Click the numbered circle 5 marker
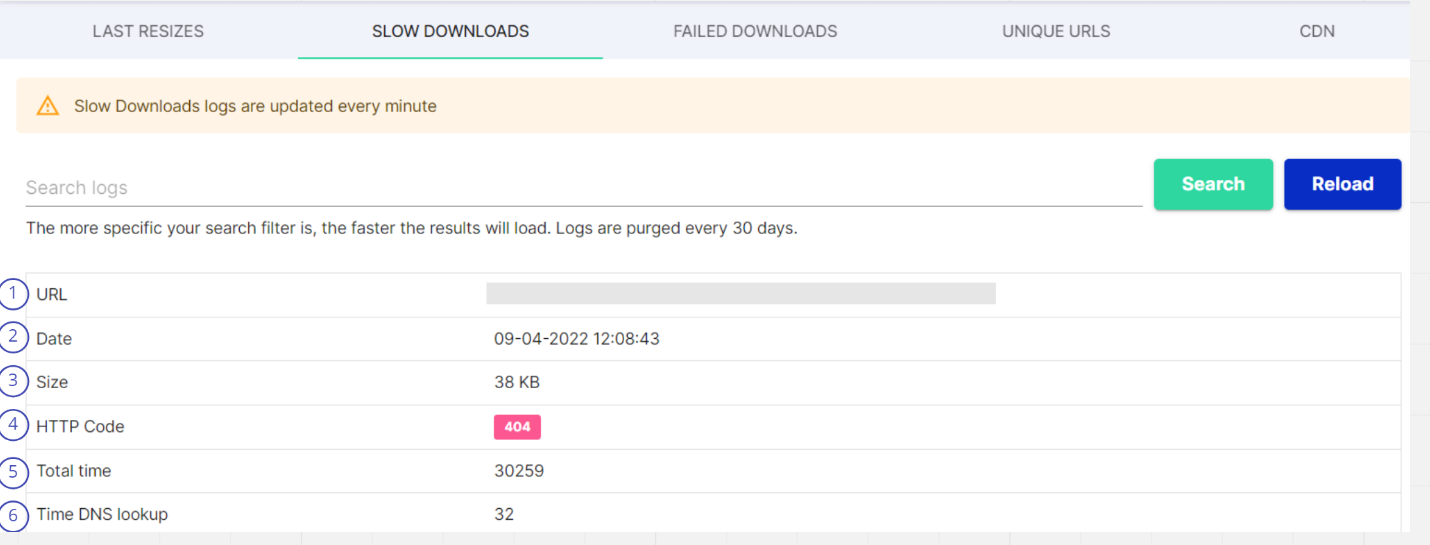Image resolution: width=1430 pixels, height=545 pixels. tap(13, 470)
